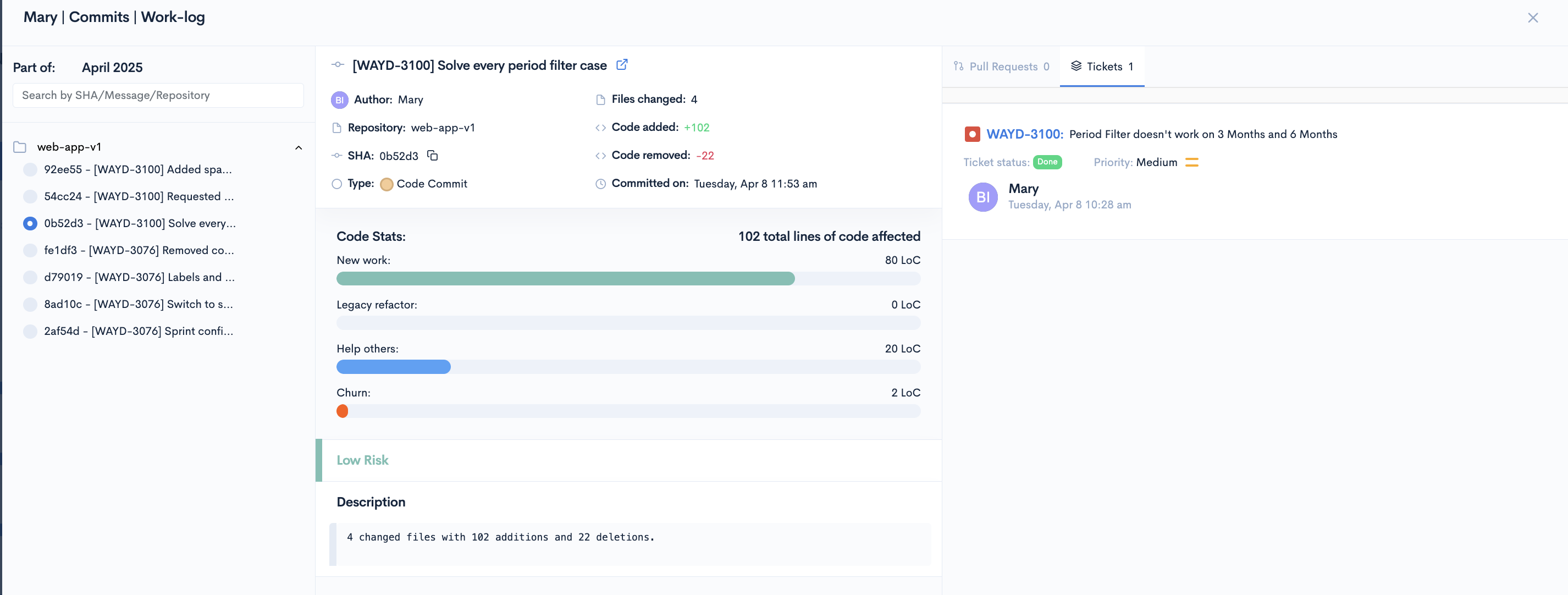Open commit 2af54d Sprint confi entry
This screenshot has height=595, width=1568.
point(138,330)
